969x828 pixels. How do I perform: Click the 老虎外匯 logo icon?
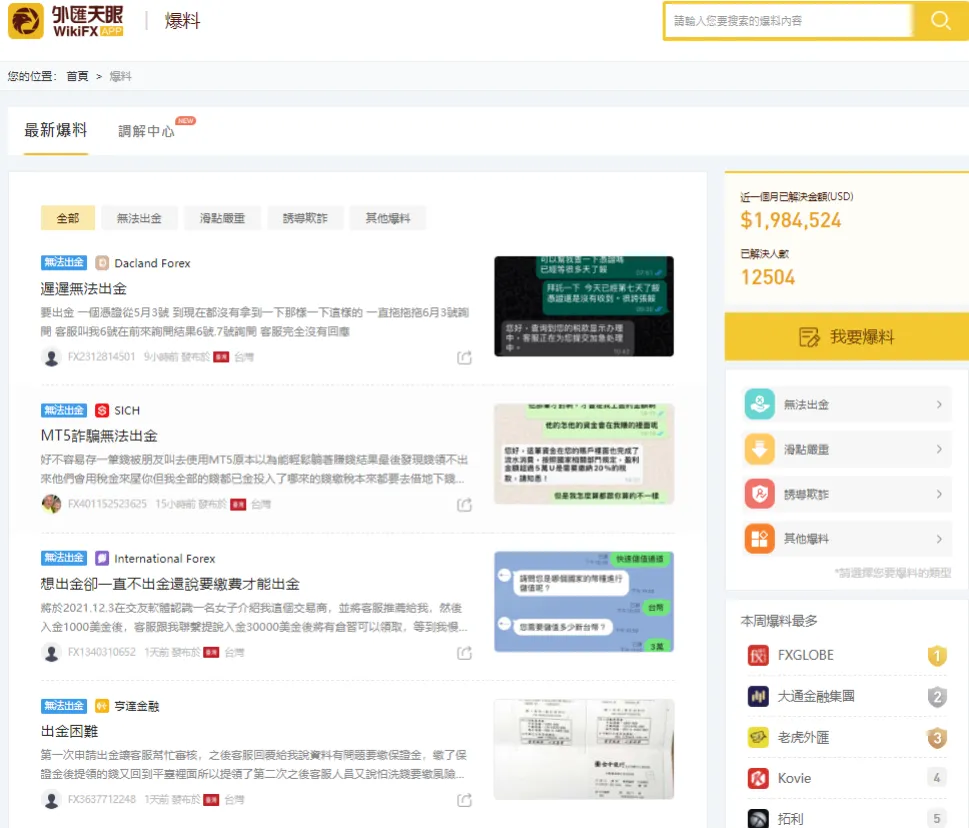[x=758, y=737]
